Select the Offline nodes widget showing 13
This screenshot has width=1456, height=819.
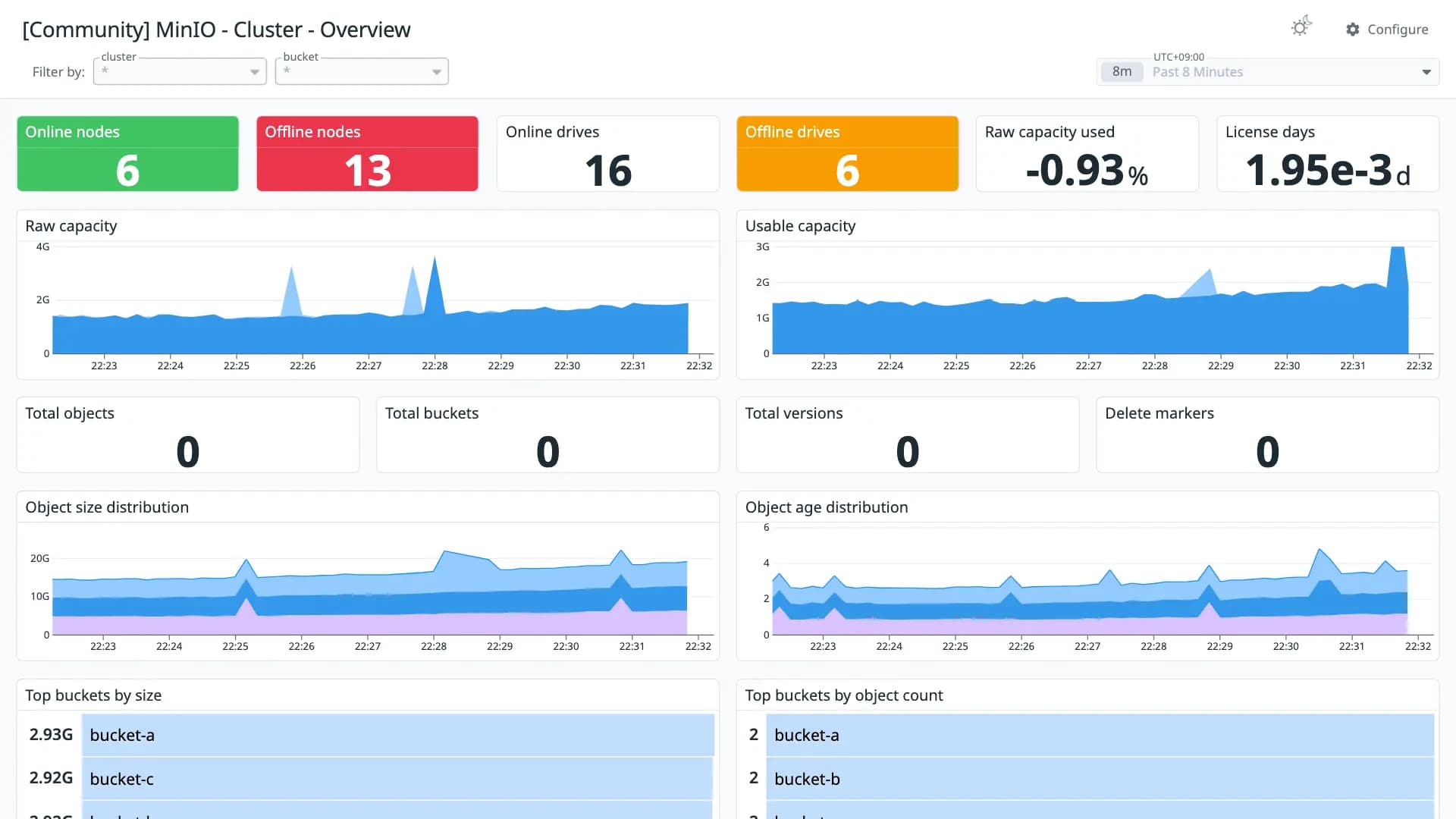[367, 153]
